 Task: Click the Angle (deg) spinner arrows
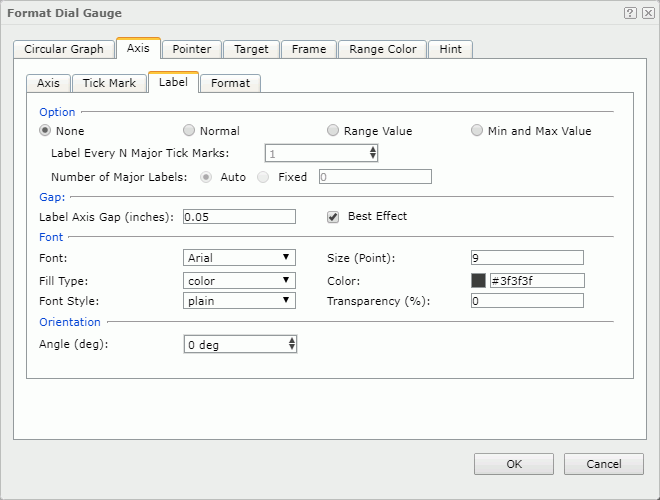[x=292, y=344]
